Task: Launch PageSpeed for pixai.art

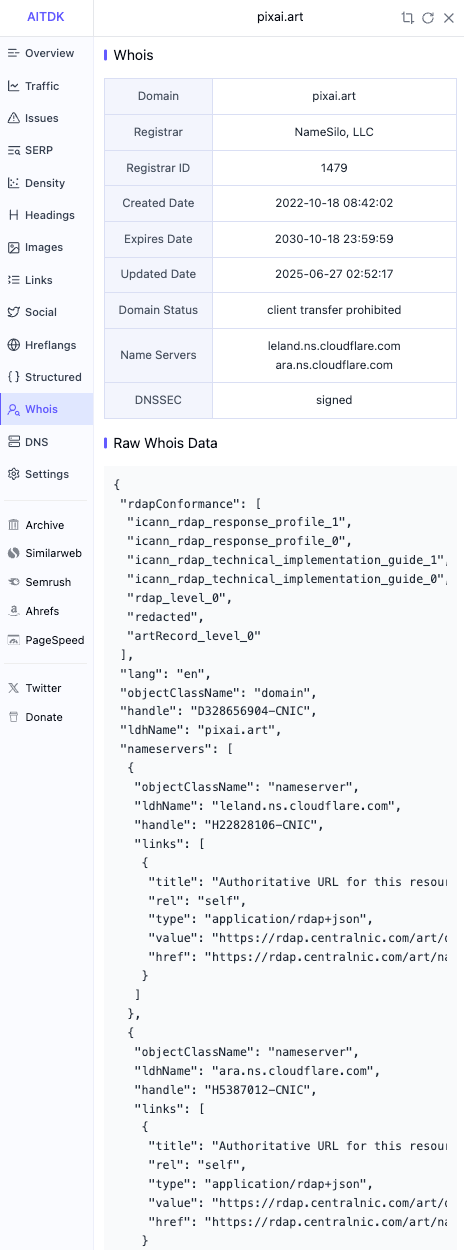Action: tap(46, 640)
